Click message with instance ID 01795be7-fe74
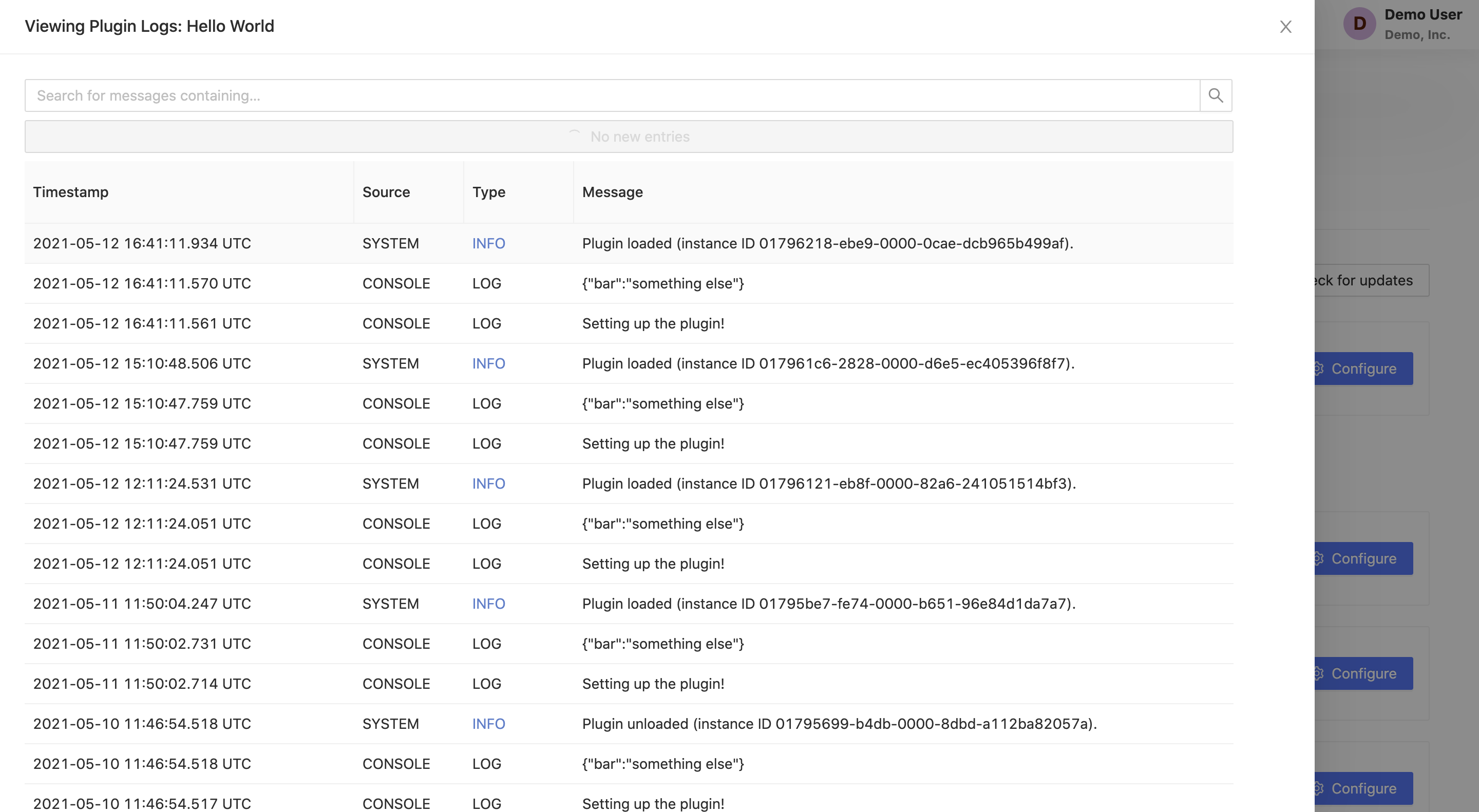 tap(828, 604)
